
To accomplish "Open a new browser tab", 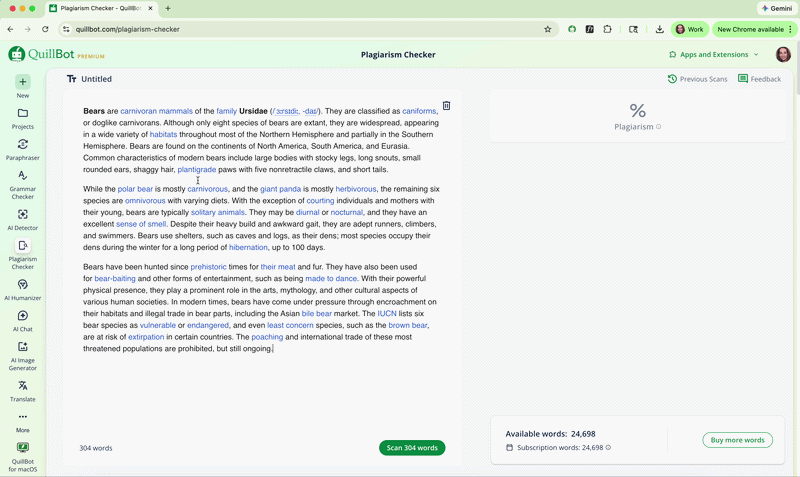I will tap(168, 8).
